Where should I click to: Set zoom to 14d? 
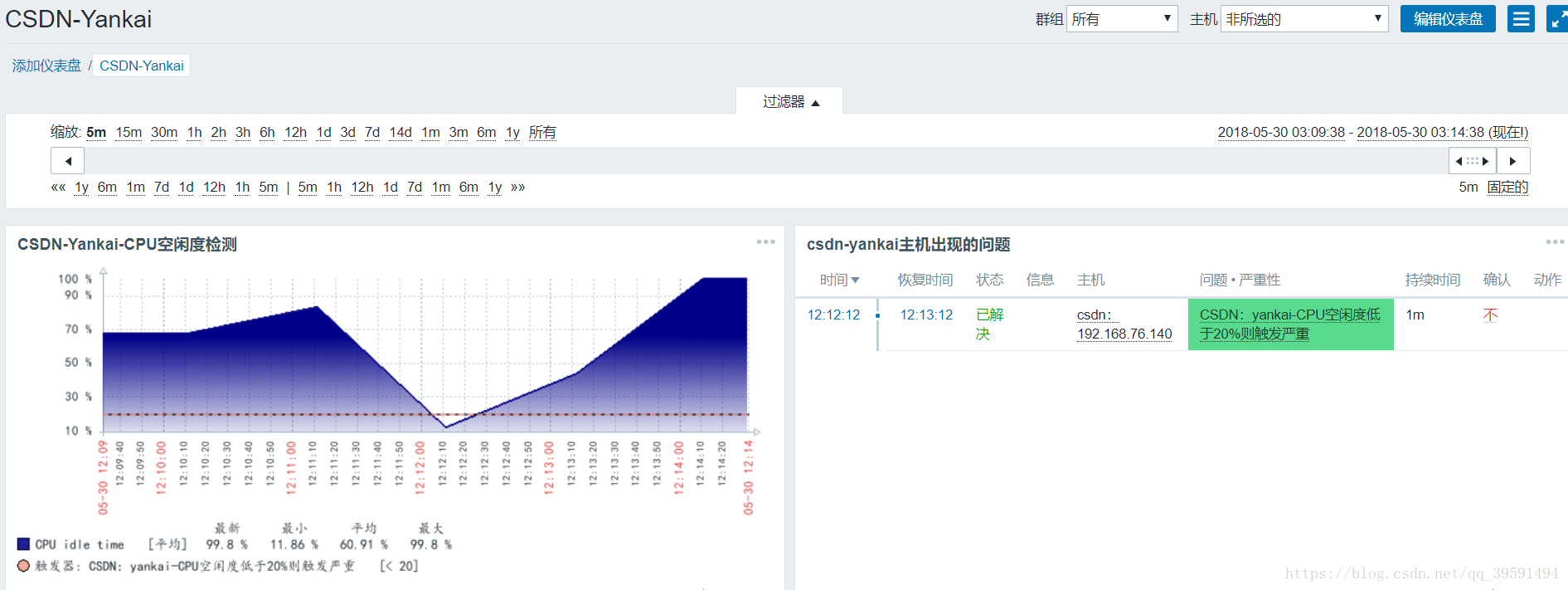(x=400, y=133)
